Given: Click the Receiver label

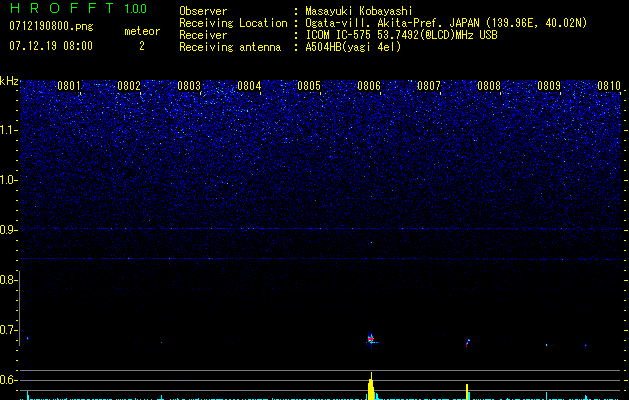Looking at the screenshot, I should click(x=203, y=35).
